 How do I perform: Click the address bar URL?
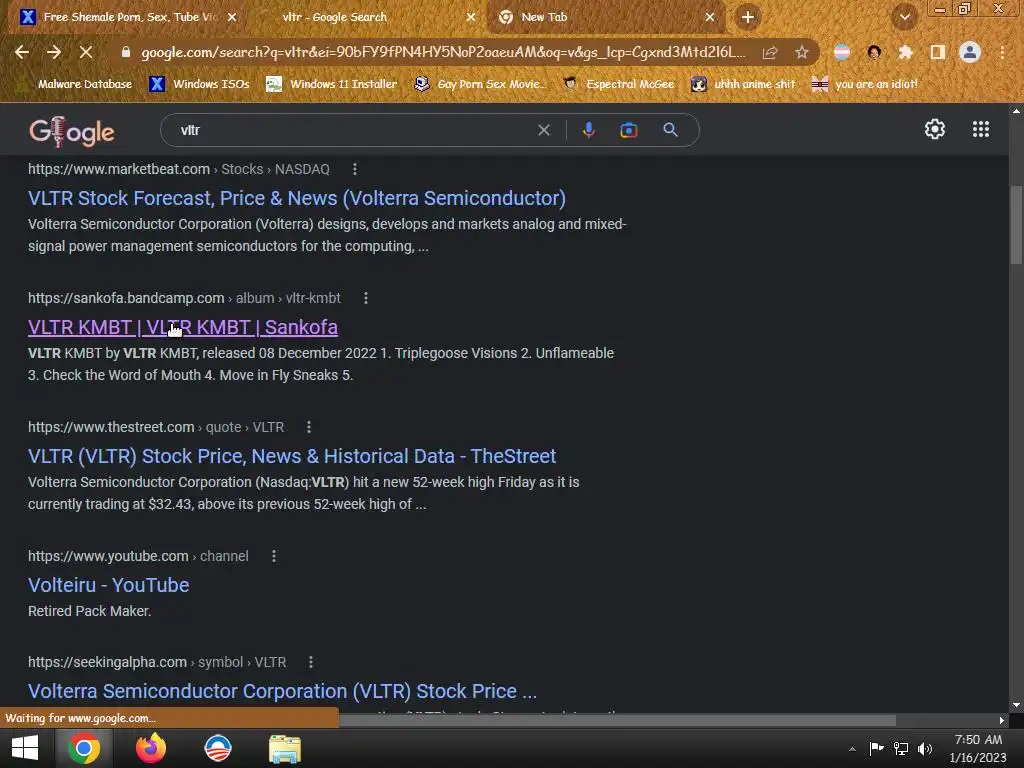coord(443,52)
